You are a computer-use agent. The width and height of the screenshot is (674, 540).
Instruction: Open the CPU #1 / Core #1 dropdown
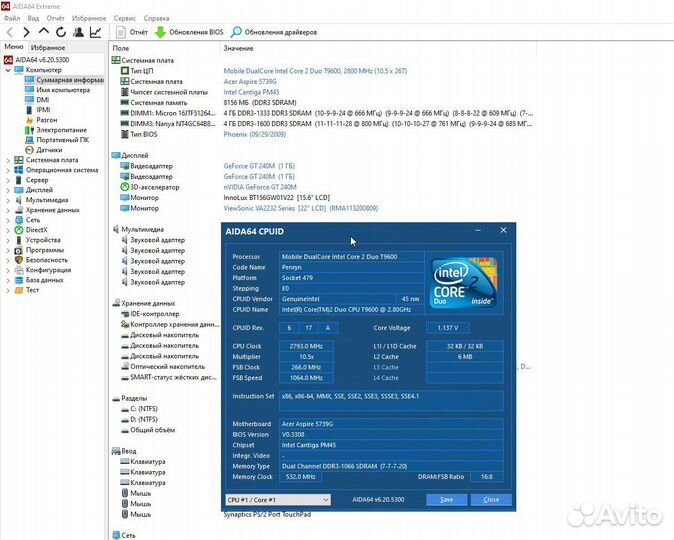[278, 500]
